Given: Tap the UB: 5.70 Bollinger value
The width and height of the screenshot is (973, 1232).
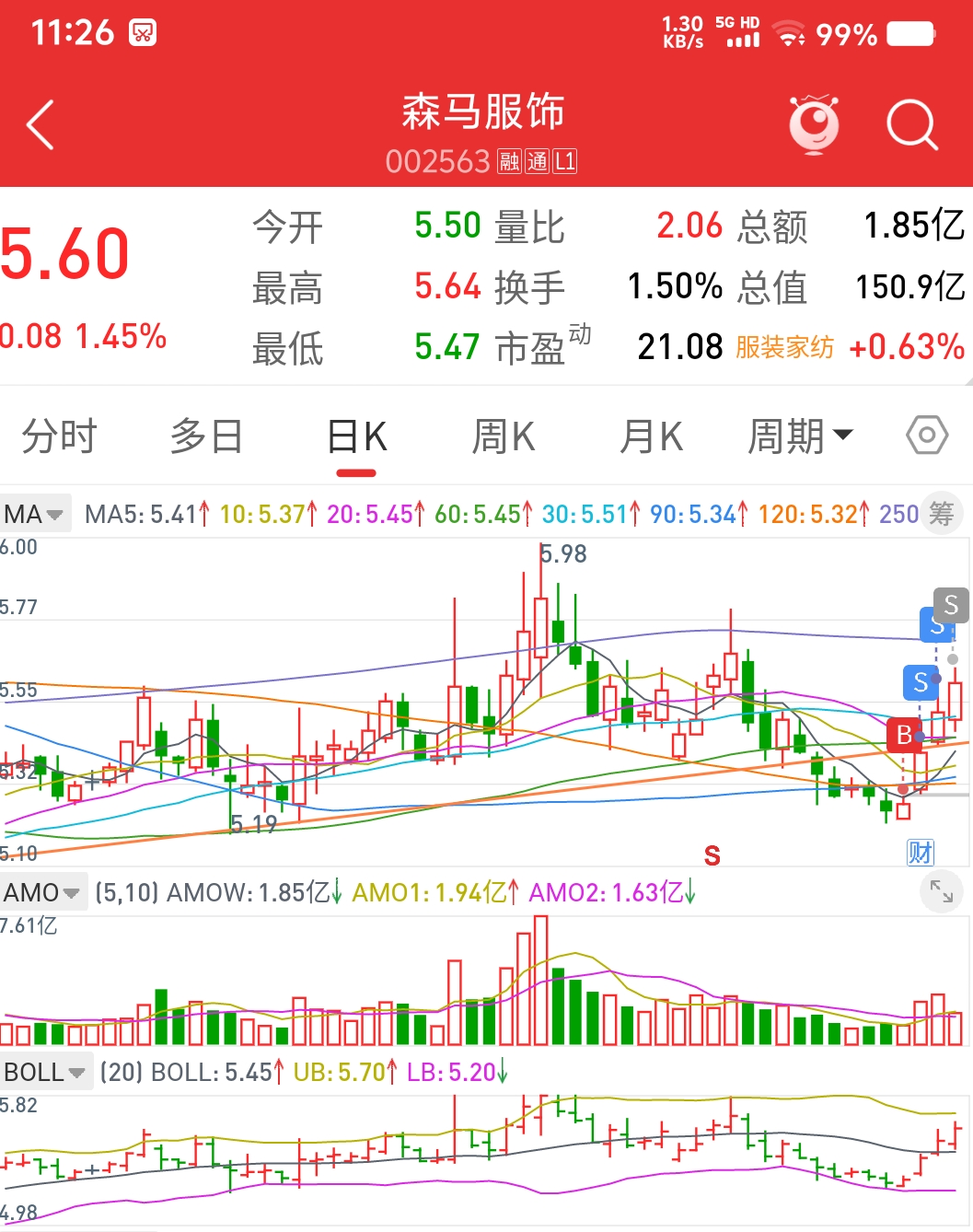Looking at the screenshot, I should click(x=346, y=1072).
